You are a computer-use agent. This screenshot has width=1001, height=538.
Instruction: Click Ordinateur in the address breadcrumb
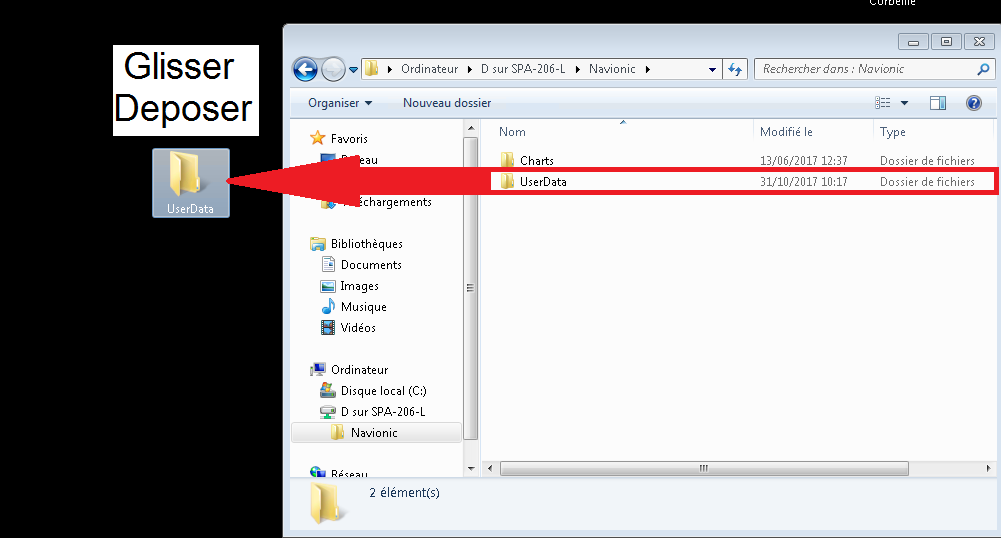click(430, 69)
